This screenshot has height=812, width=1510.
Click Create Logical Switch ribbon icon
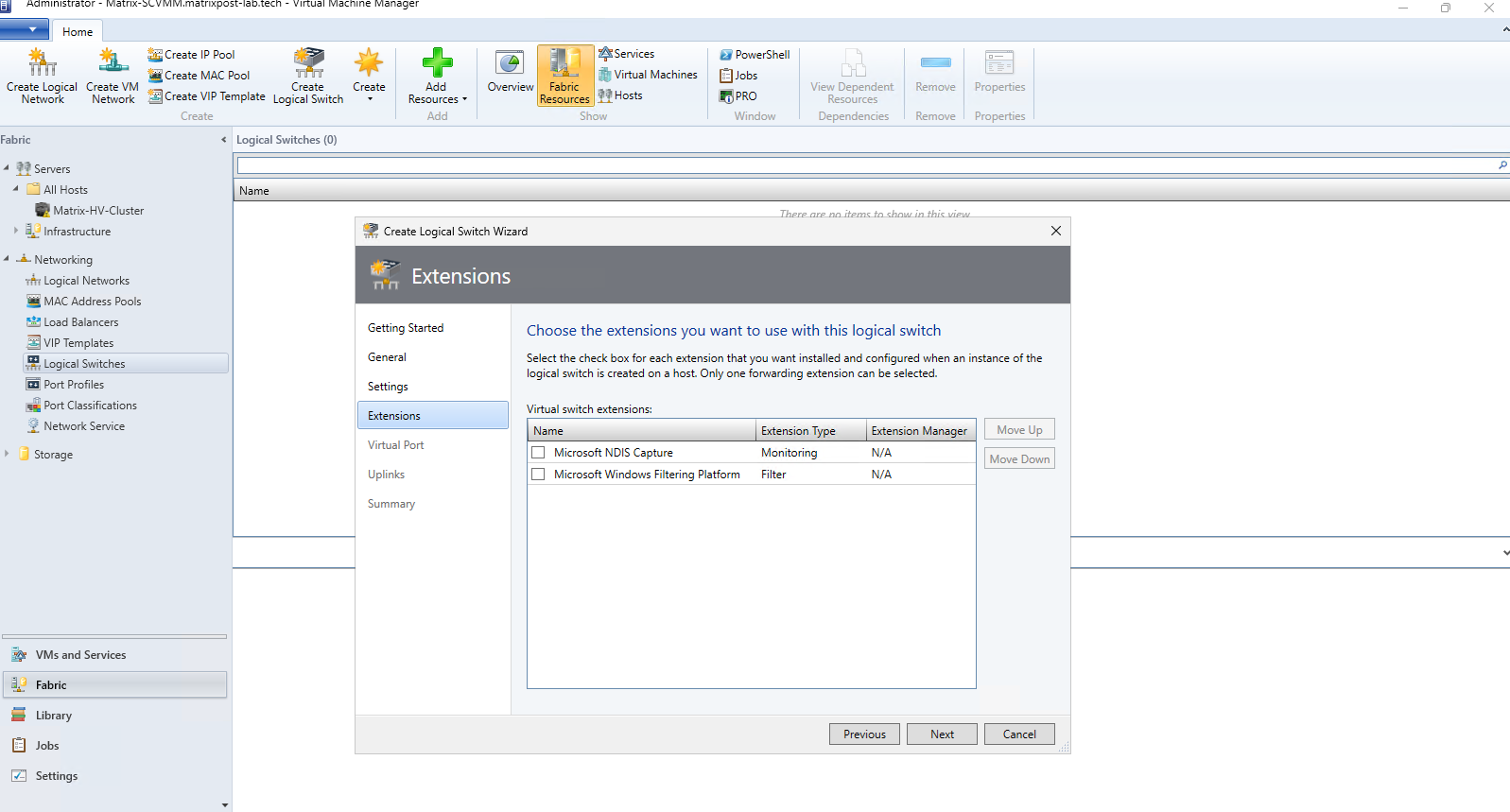(x=308, y=76)
